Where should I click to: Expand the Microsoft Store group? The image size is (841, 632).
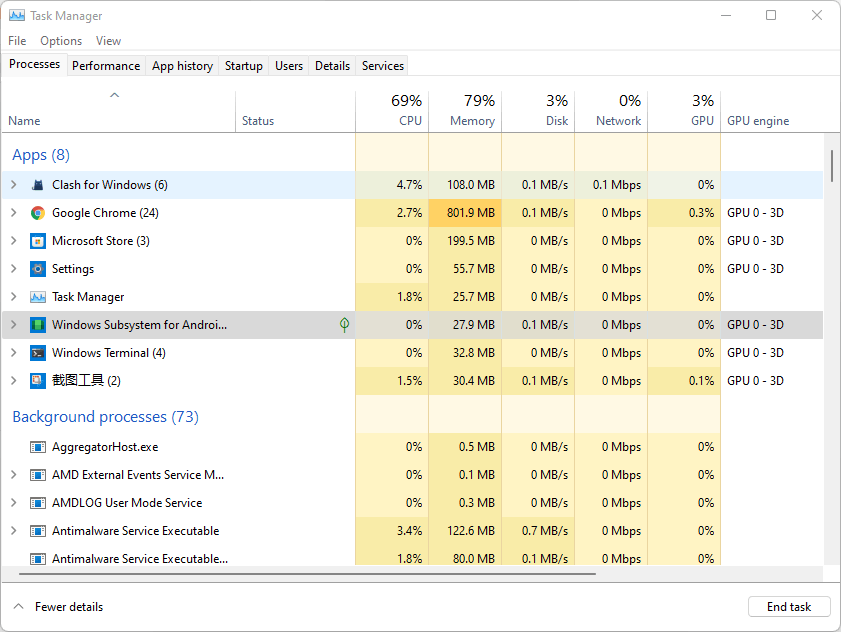click(x=14, y=240)
